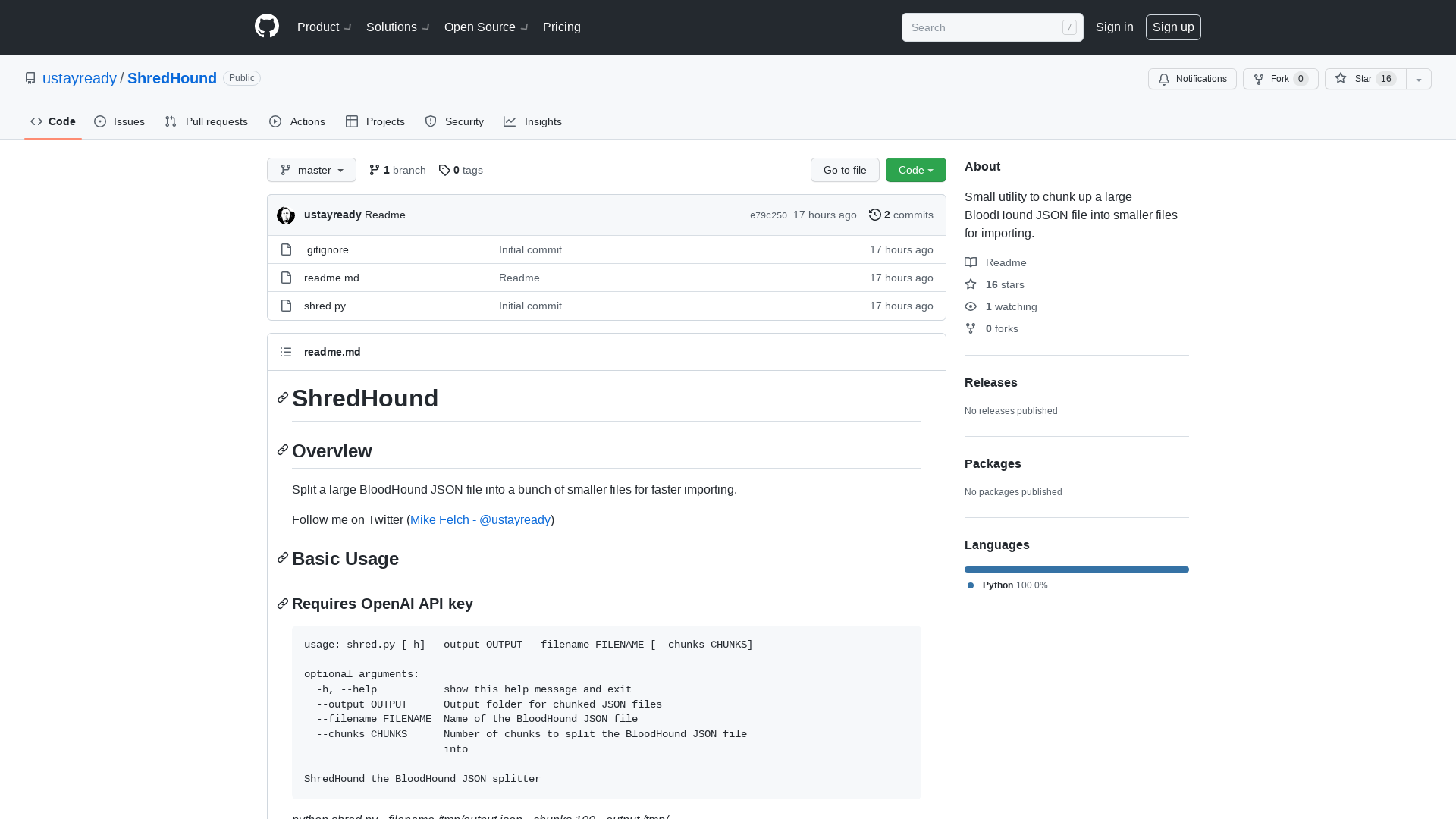Open the e79c250 commit hash
Image resolution: width=1456 pixels, height=819 pixels.
[x=768, y=215]
